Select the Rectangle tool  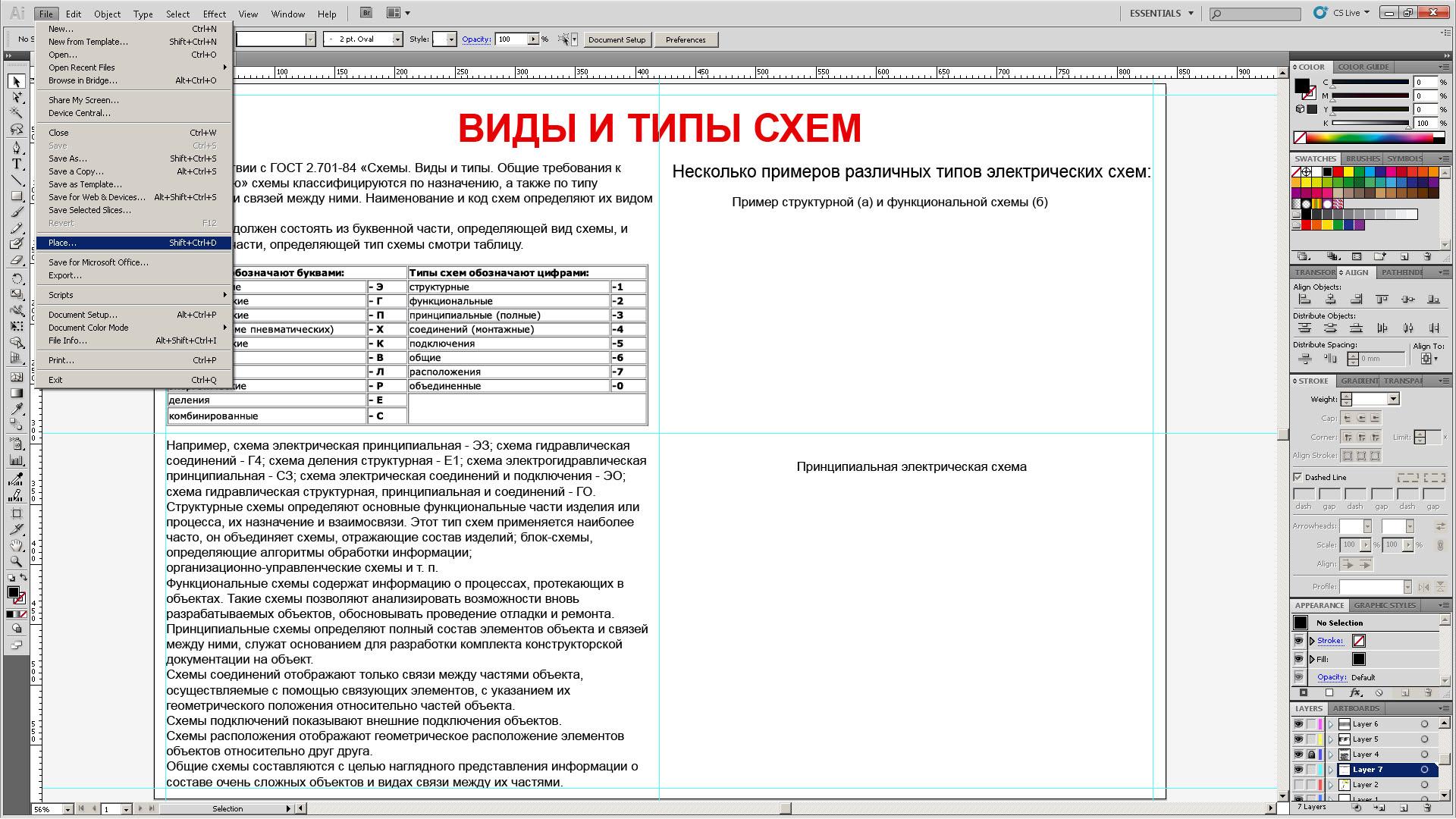[17, 196]
